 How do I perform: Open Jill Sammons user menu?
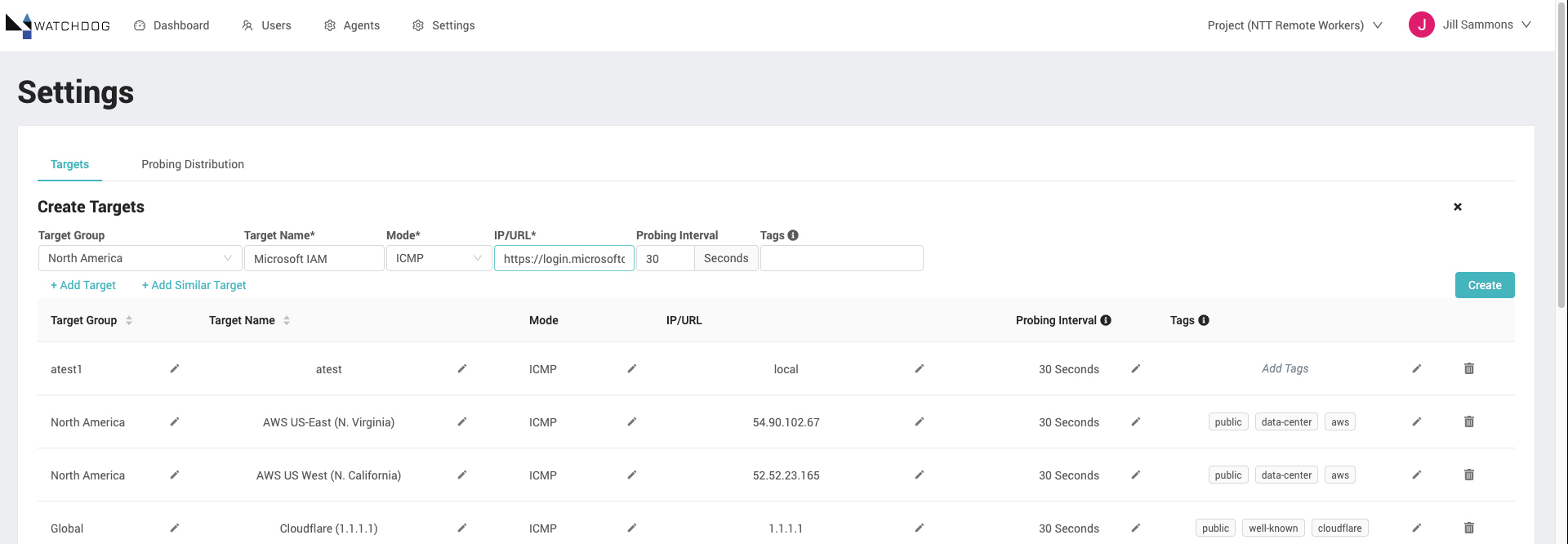point(1470,25)
